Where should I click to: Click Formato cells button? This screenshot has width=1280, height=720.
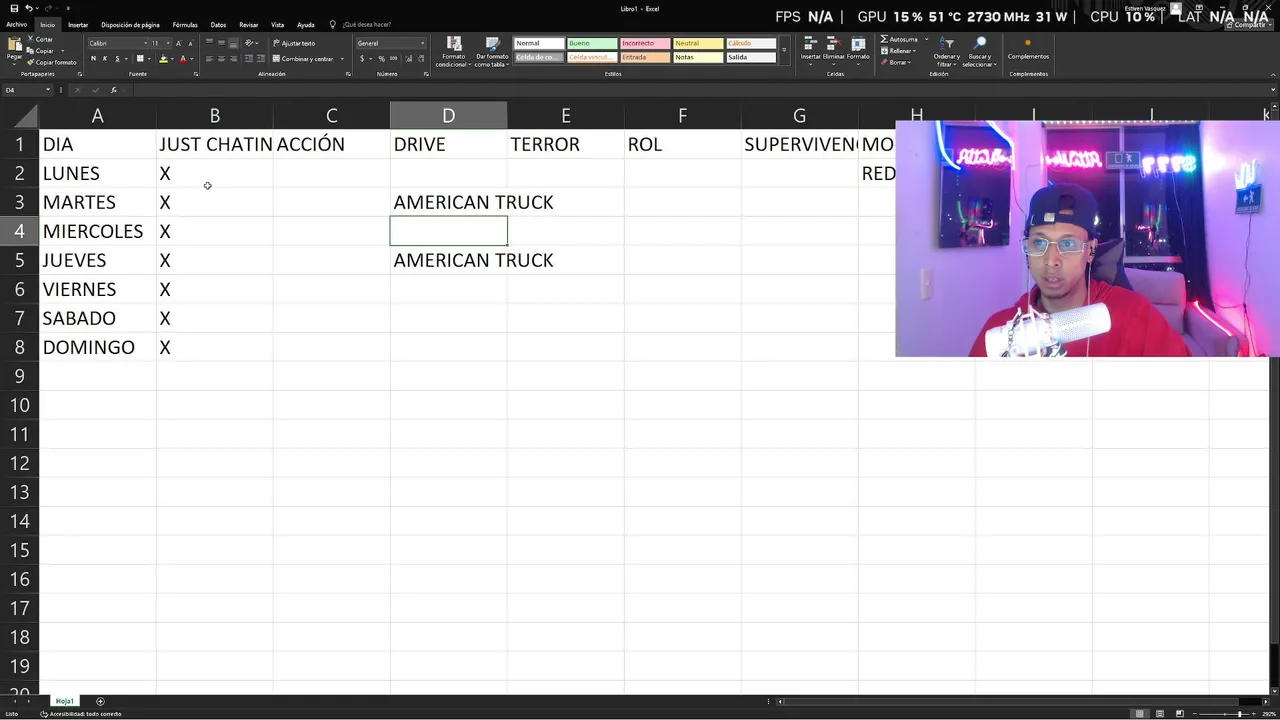[858, 52]
